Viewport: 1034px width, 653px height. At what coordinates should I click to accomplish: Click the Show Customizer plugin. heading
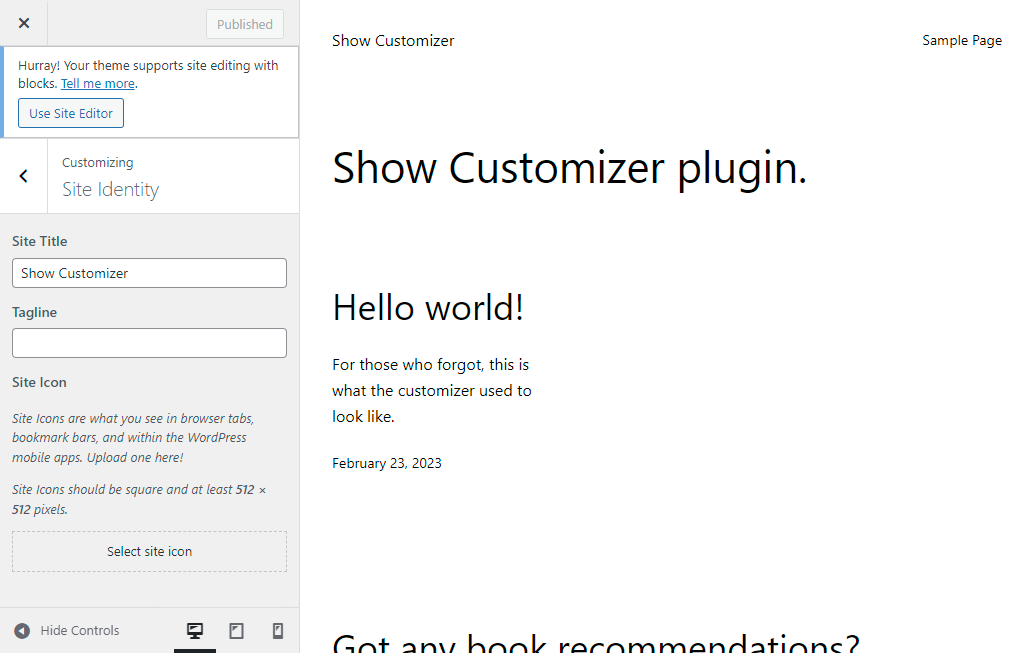tap(569, 168)
